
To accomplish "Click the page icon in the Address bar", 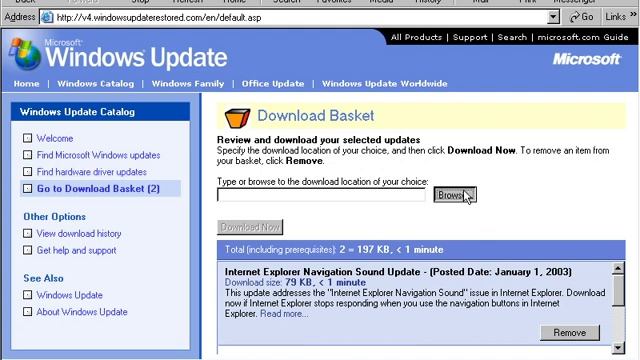I will pyautogui.click(x=47, y=18).
